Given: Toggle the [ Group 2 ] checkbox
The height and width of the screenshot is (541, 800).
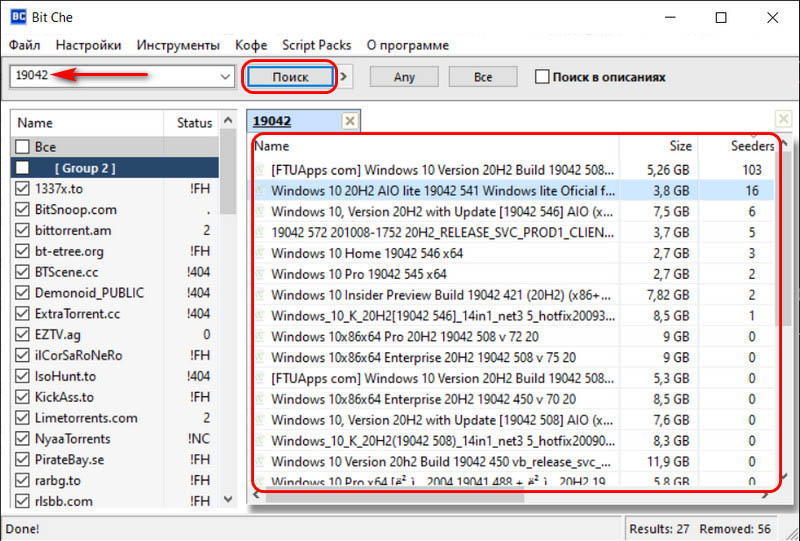Looking at the screenshot, I should (22, 167).
